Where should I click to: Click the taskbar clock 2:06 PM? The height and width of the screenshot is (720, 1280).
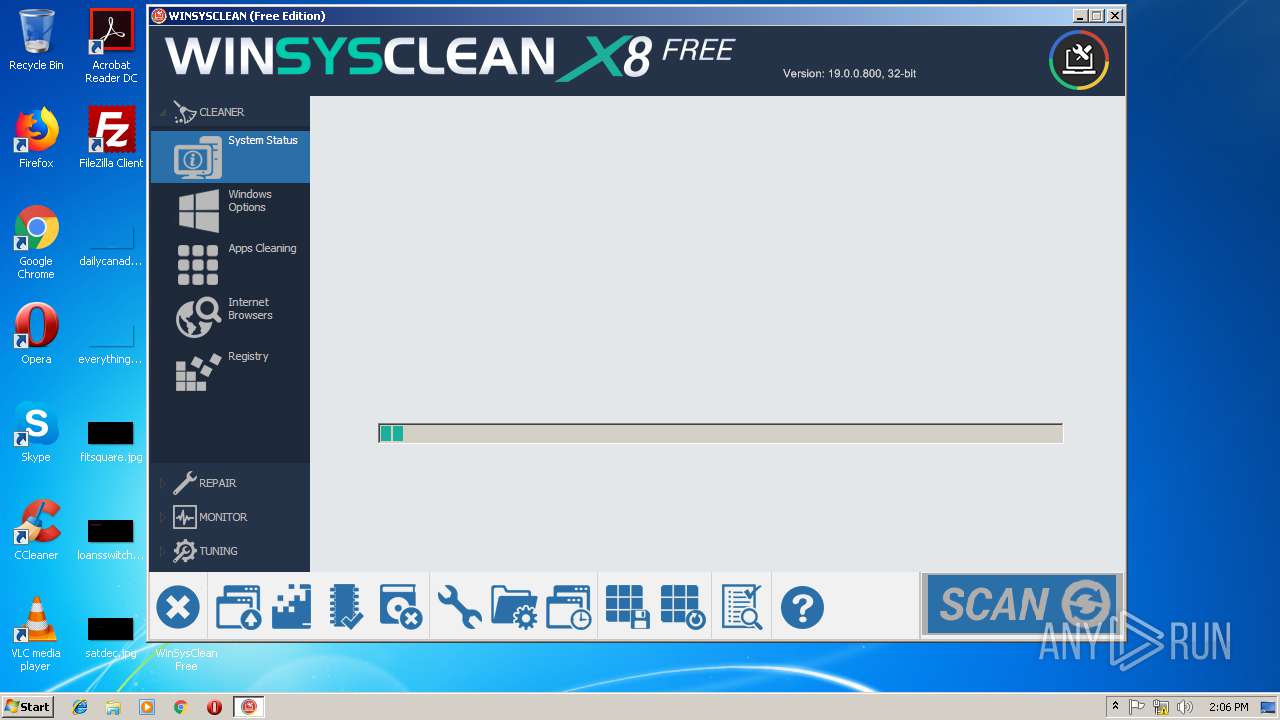pos(1228,707)
